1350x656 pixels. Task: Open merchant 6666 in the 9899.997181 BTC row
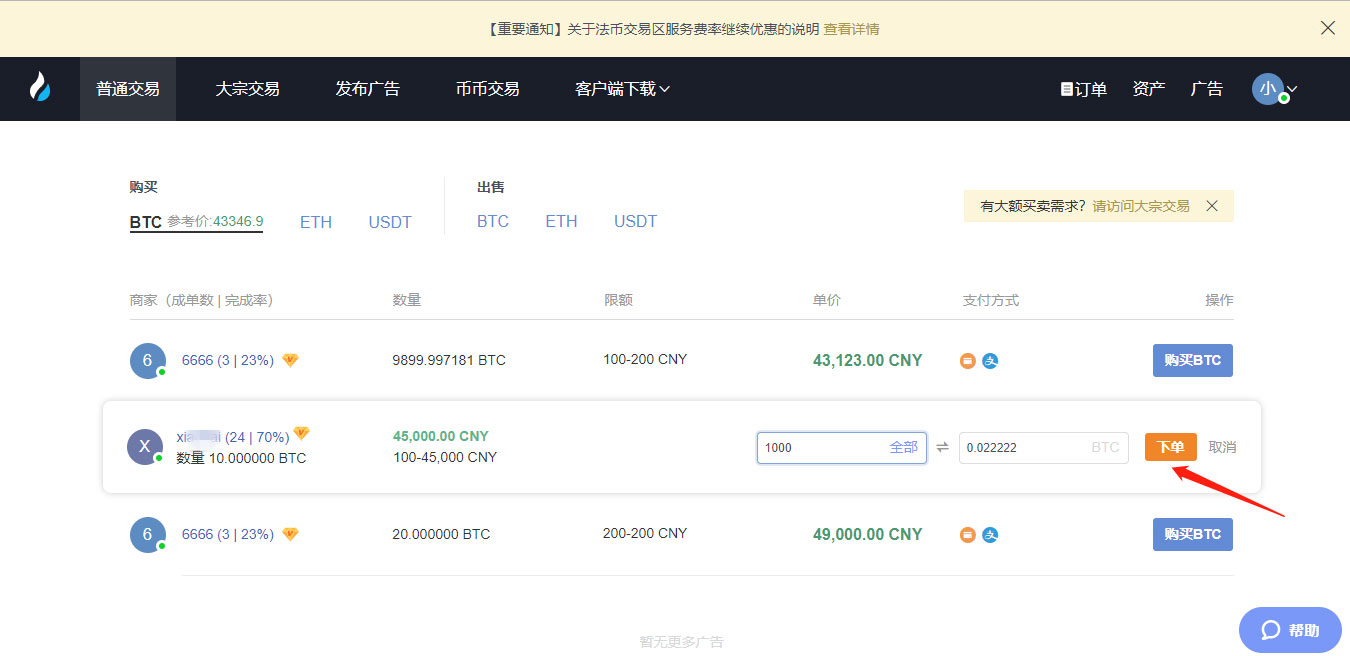[x=228, y=360]
